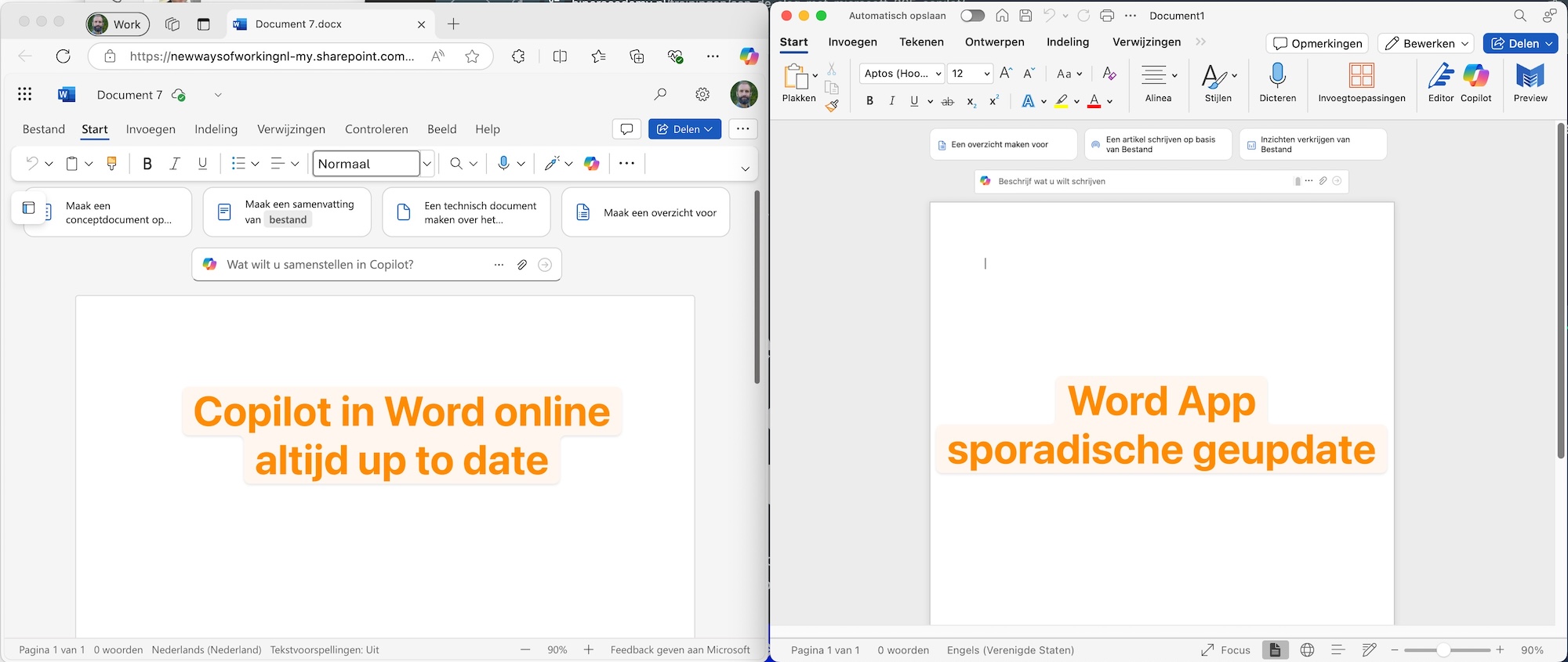The width and height of the screenshot is (1568, 662).
Task: Click the save icon in Word app title bar
Action: tap(1025, 16)
